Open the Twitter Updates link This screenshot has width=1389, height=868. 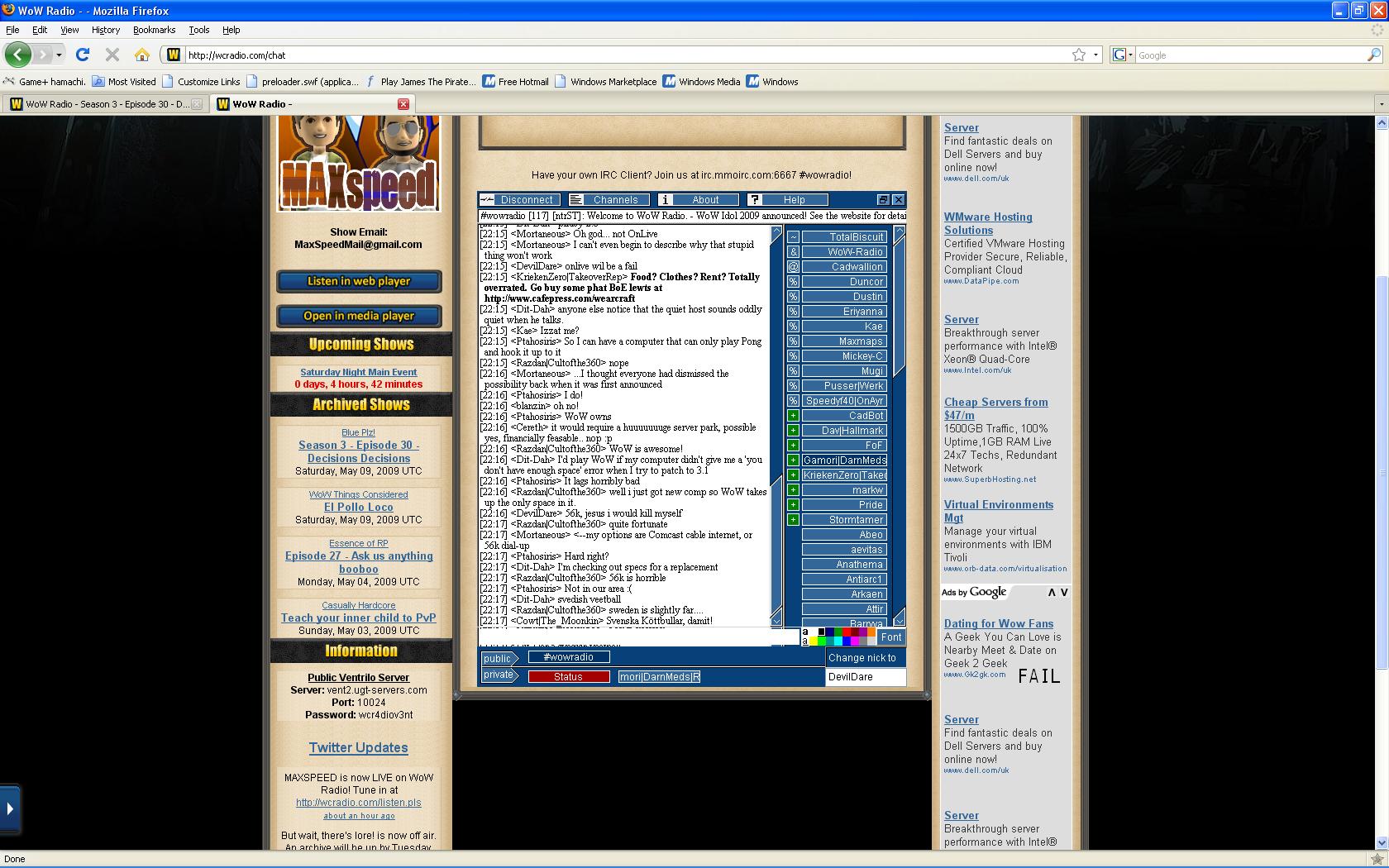(x=359, y=748)
